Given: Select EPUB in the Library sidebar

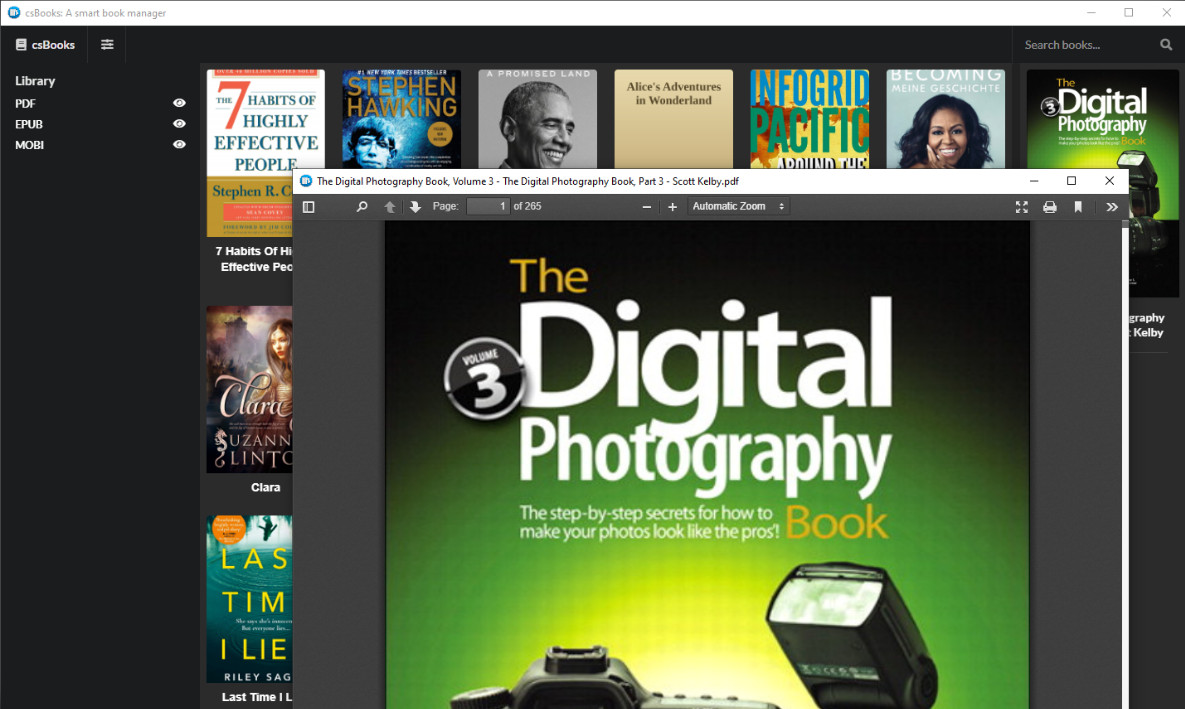Looking at the screenshot, I should tap(29, 124).
